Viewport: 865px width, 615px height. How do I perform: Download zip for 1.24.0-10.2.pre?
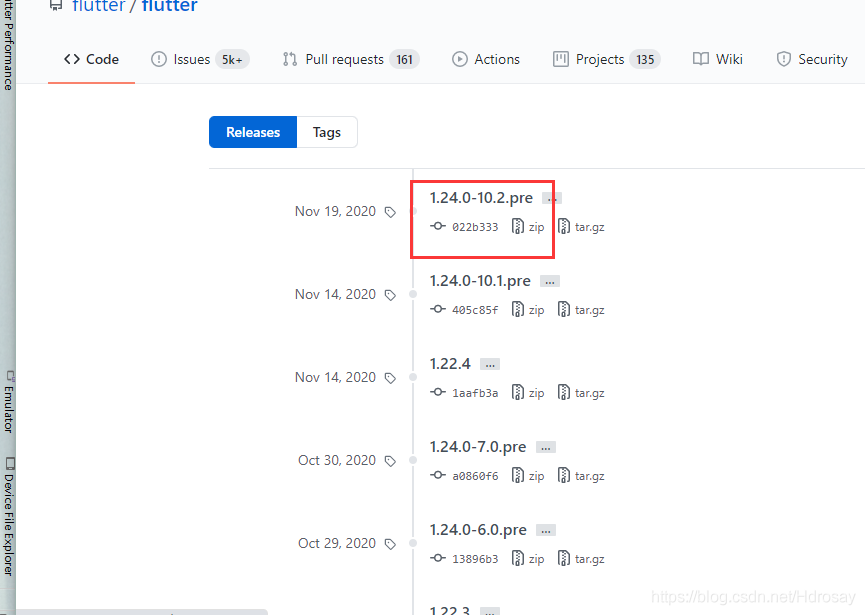click(528, 227)
